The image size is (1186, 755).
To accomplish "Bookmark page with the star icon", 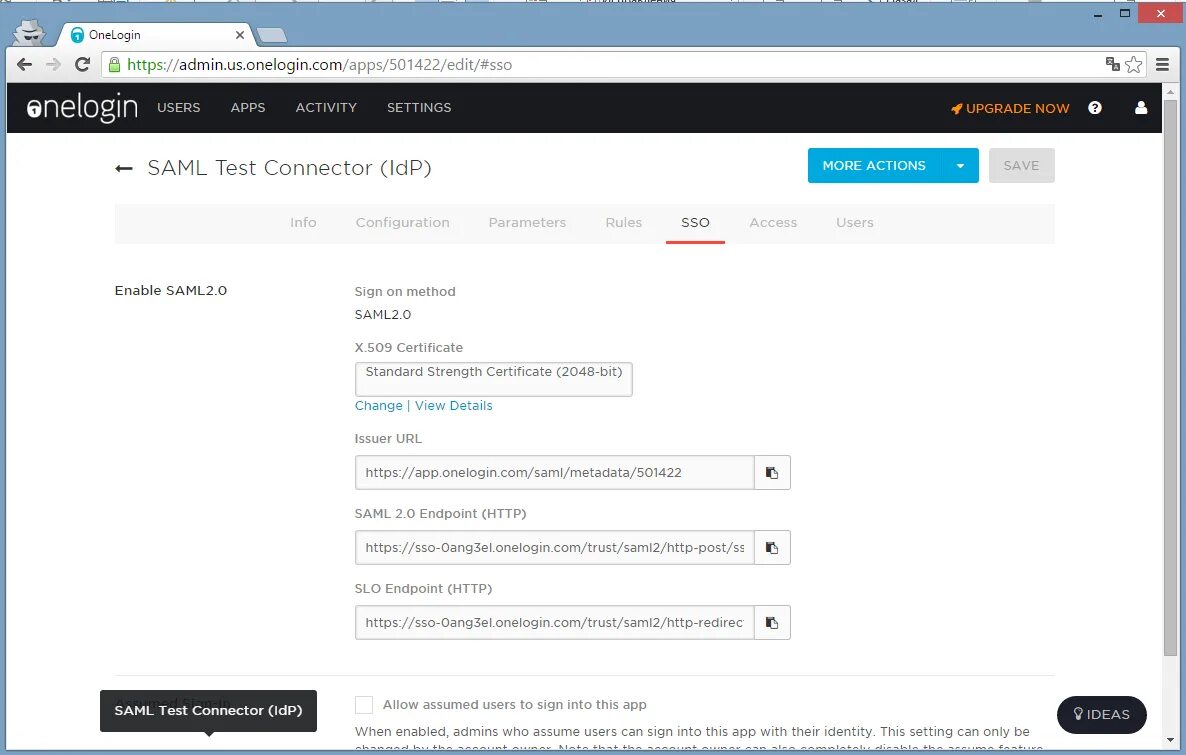I will point(1133,64).
